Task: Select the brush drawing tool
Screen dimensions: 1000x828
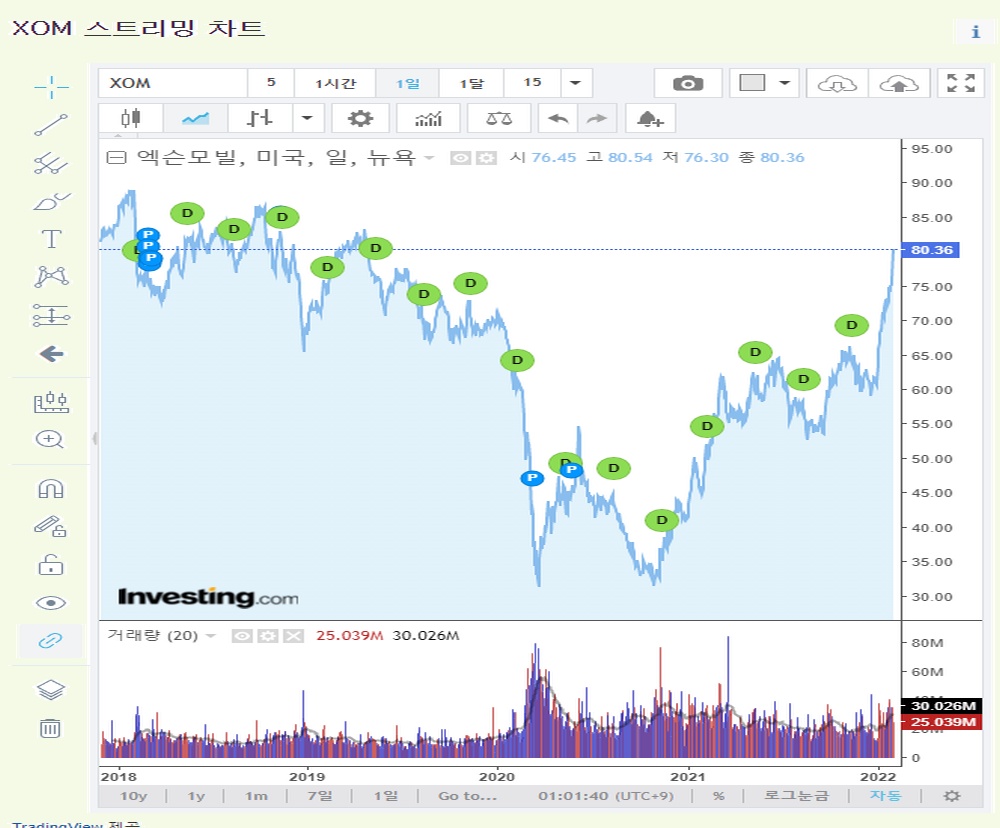Action: click(51, 202)
